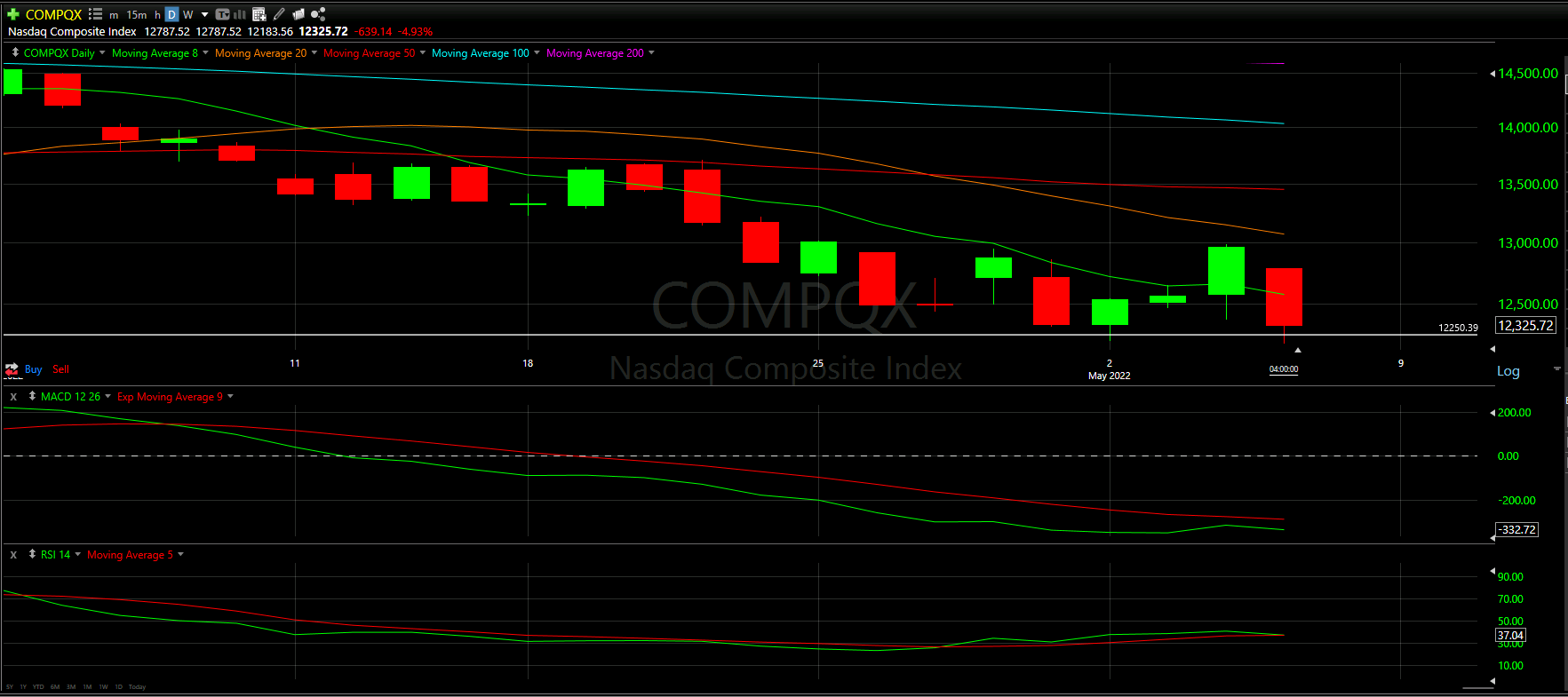Set chart range to 6M
The height and width of the screenshot is (697, 1568).
pyautogui.click(x=55, y=687)
